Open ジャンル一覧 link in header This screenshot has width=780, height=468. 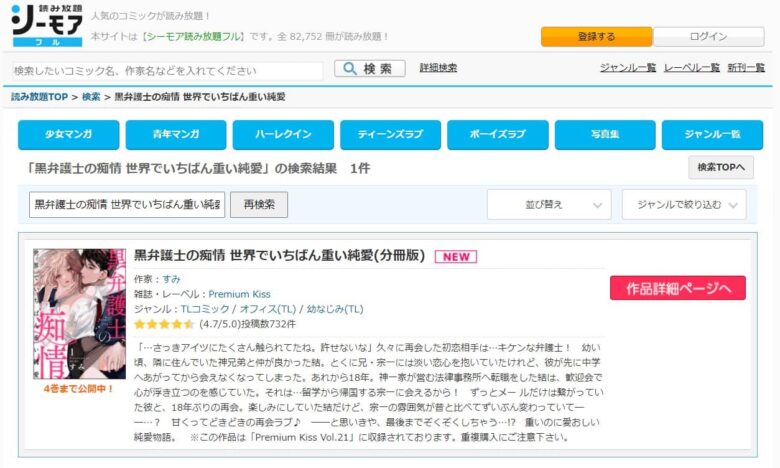(628, 68)
